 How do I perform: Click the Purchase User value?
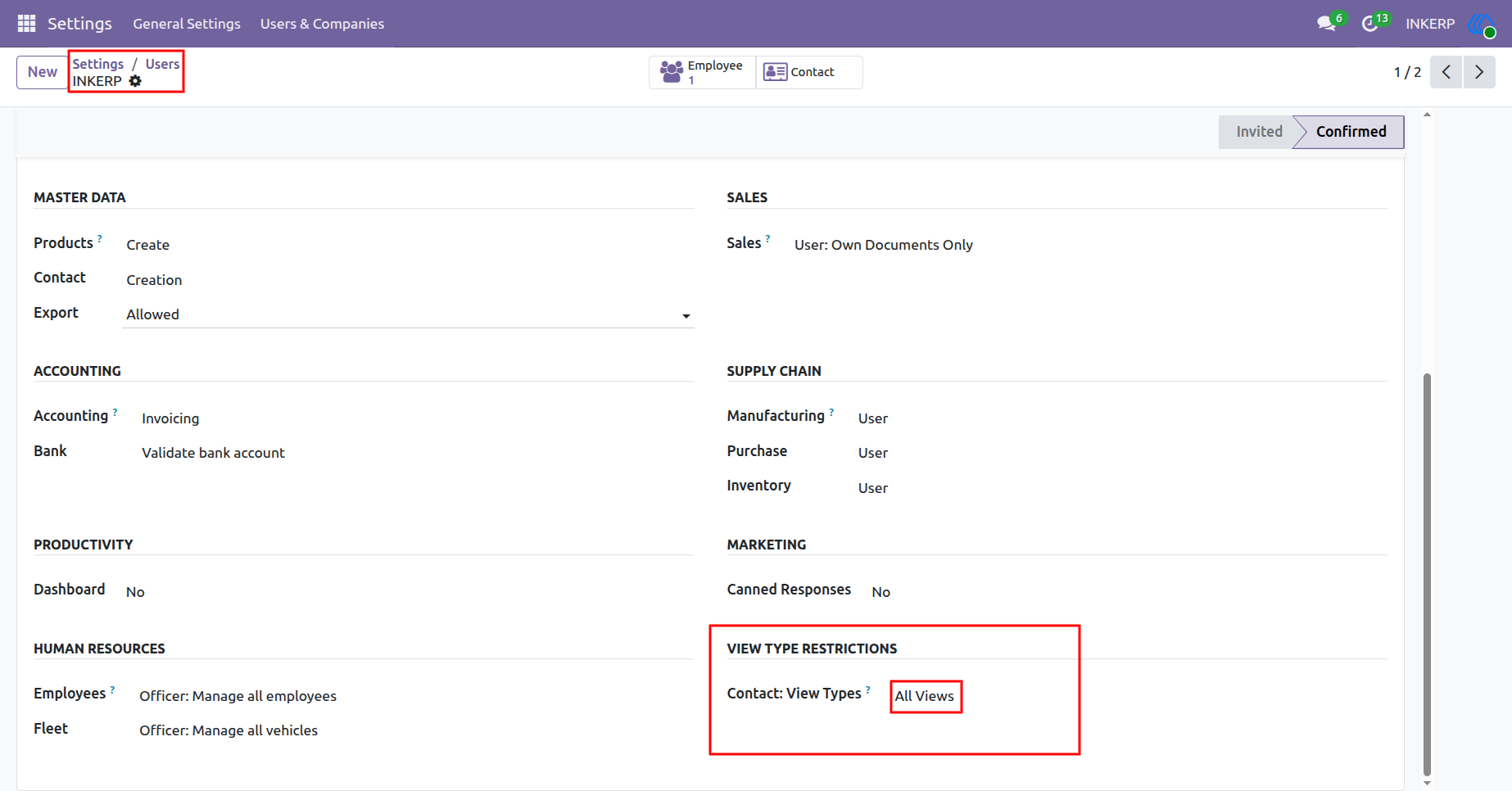click(873, 453)
